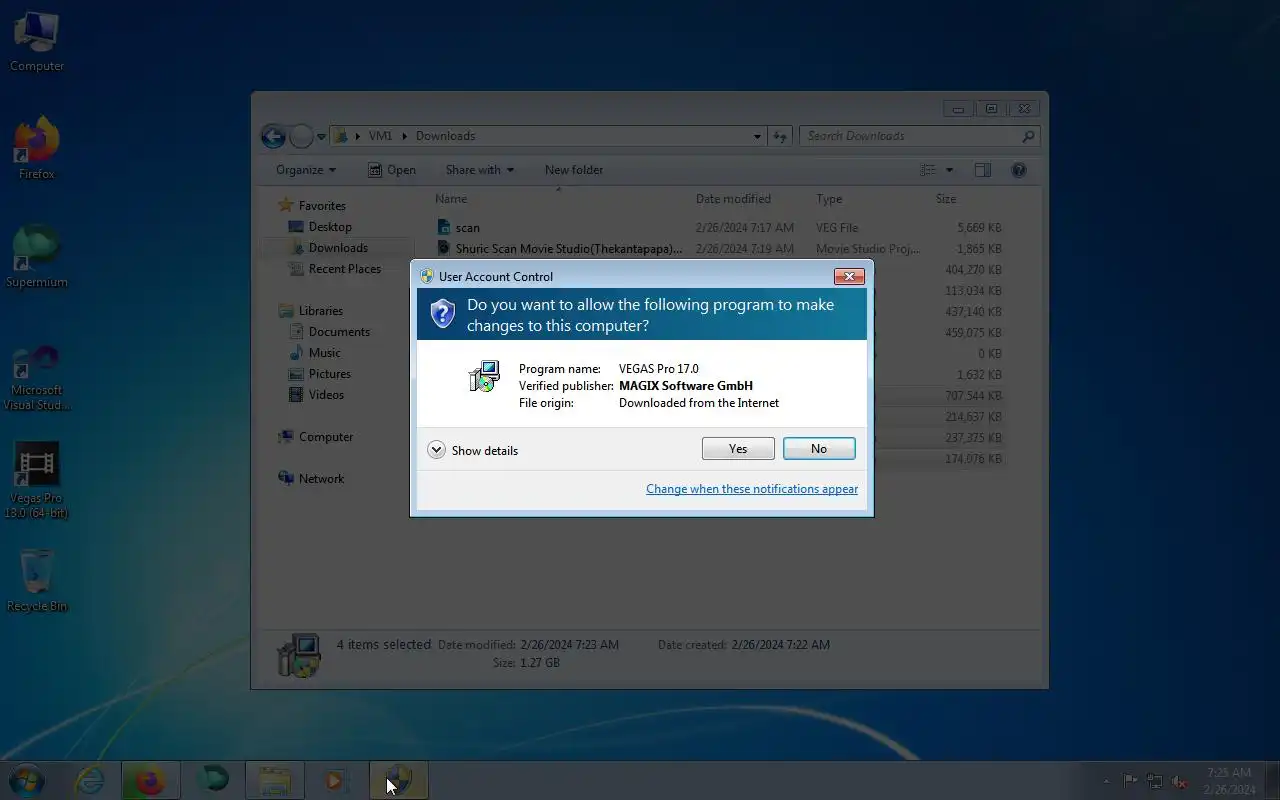The height and width of the screenshot is (800, 1280).
Task: Change view icon in Explorer toolbar
Action: pyautogui.click(x=928, y=170)
